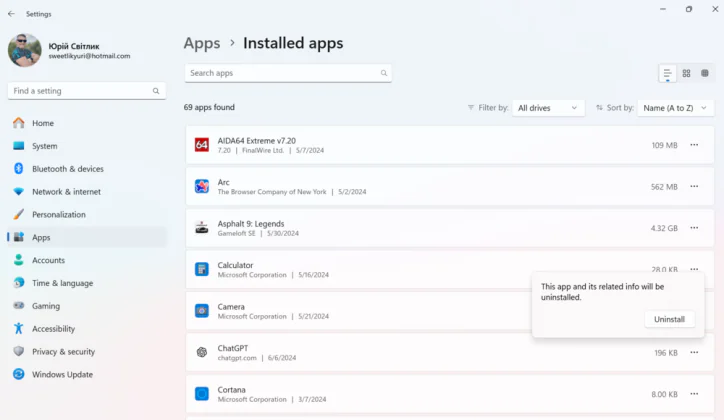Viewport: 724px width, 420px height.
Task: Open Personalization settings
Action: [x=87, y=215]
